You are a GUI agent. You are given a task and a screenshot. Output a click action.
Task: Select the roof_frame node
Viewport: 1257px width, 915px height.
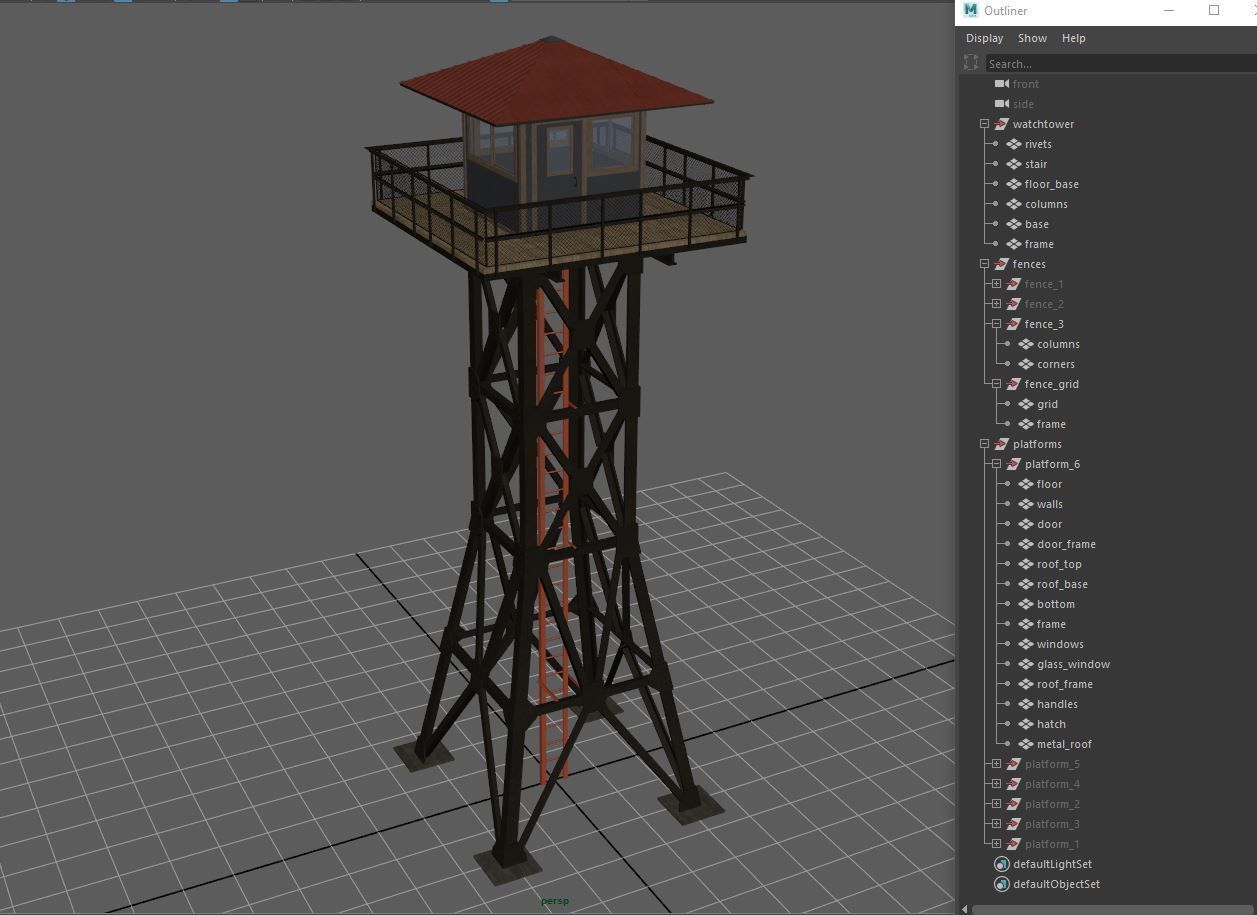click(x=1065, y=684)
